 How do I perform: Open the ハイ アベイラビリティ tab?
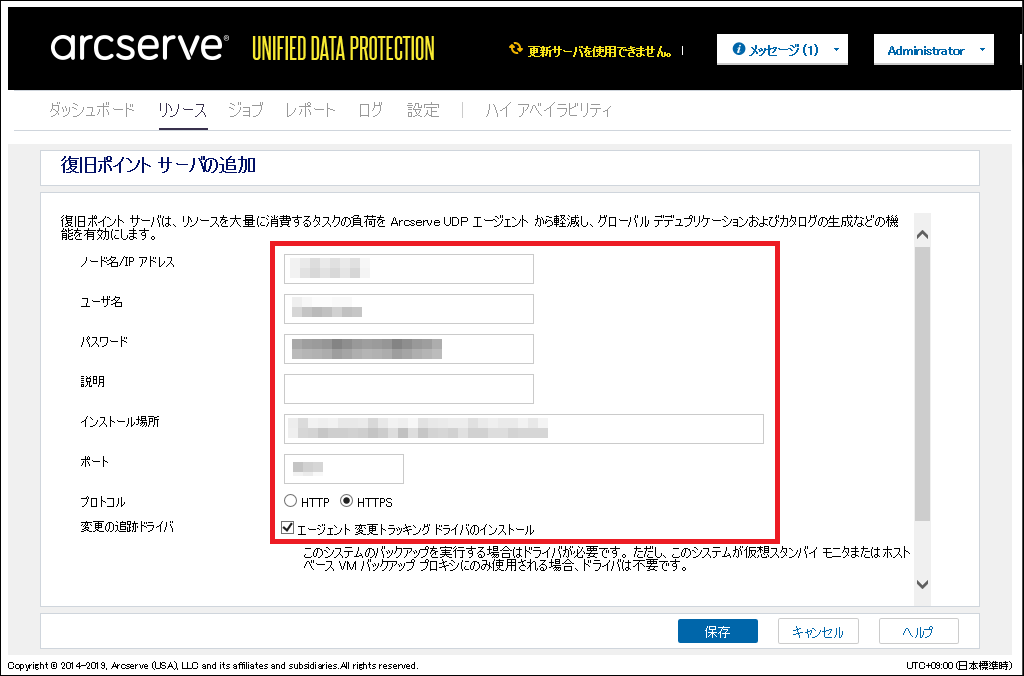[x=549, y=110]
